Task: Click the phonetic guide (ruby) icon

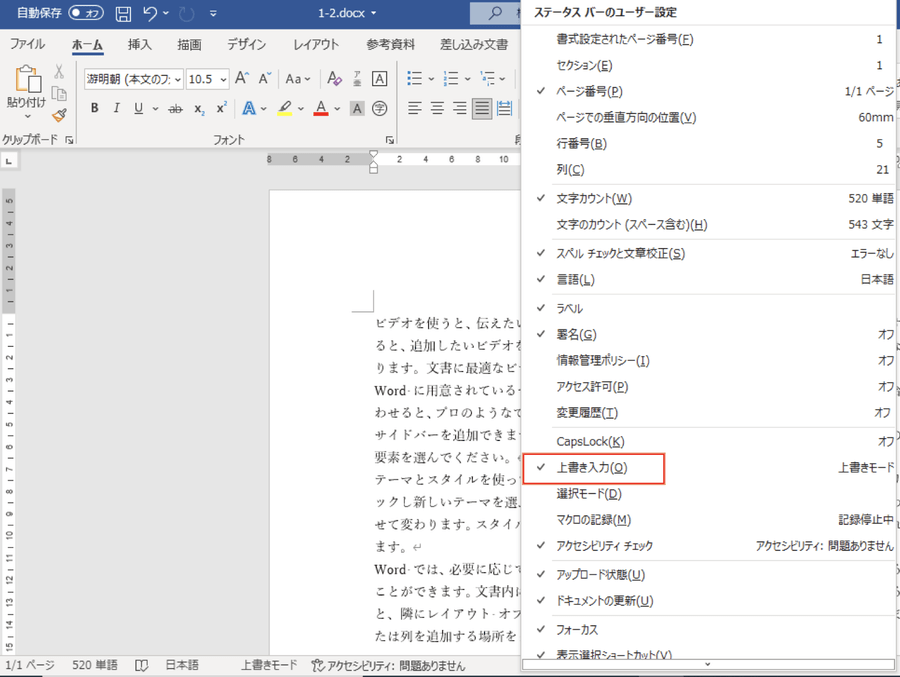Action: click(x=357, y=78)
